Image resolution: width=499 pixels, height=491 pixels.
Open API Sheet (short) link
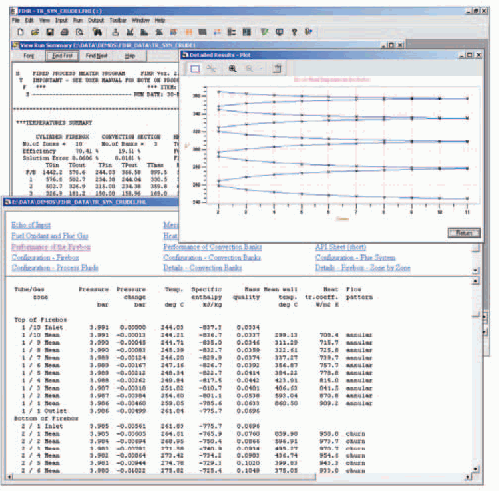[341, 247]
